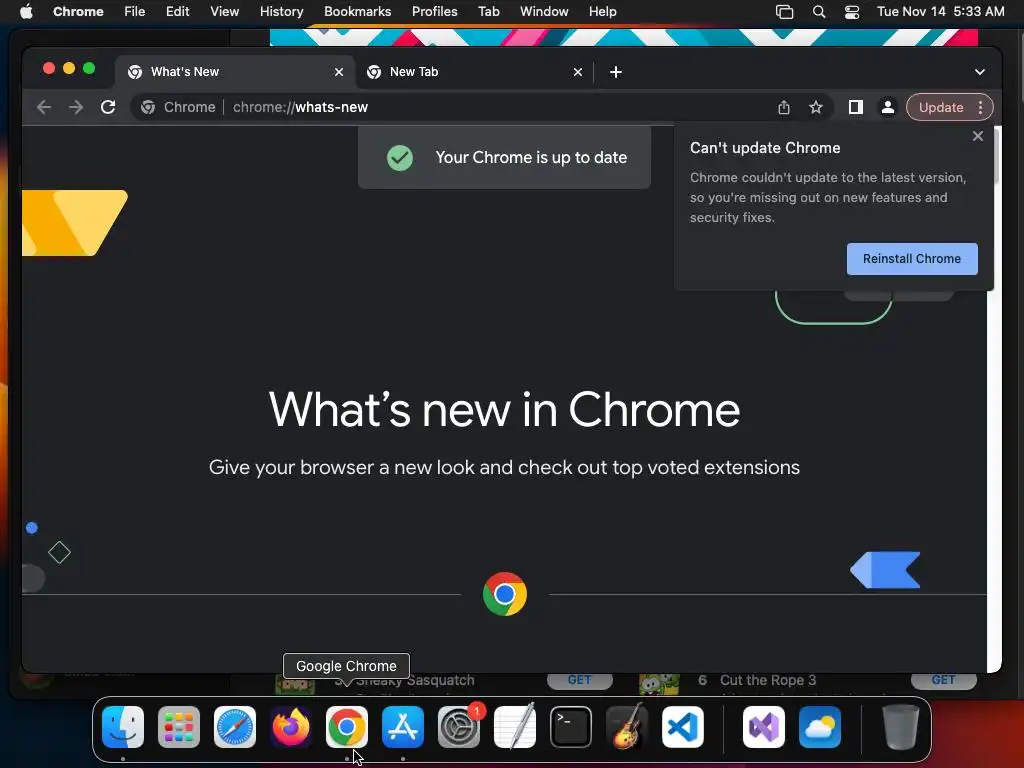This screenshot has width=1024, height=768.
Task: Switch to the What's New tab
Action: 235,72
